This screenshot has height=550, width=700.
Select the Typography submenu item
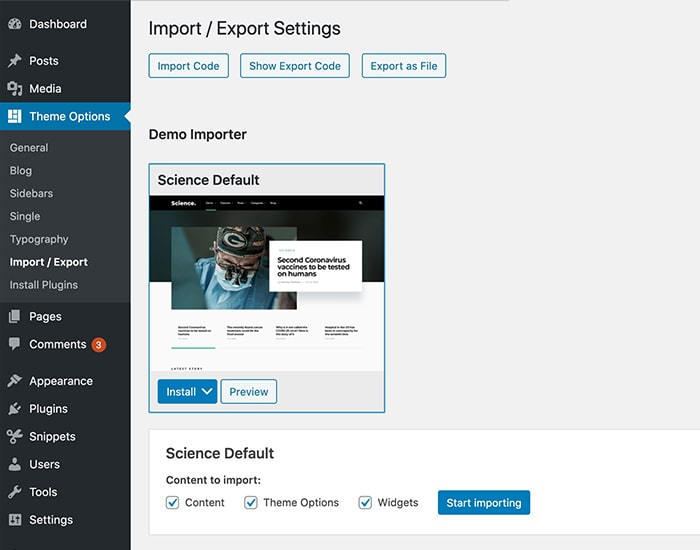pos(39,239)
